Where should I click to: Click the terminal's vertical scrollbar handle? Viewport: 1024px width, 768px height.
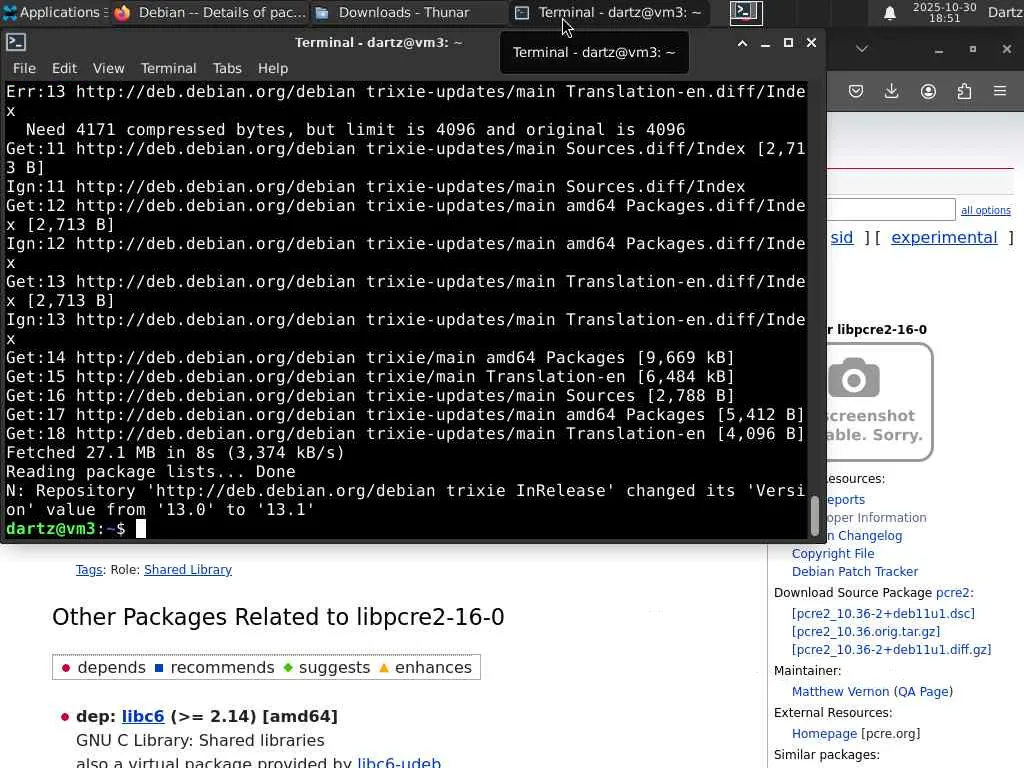[x=814, y=516]
